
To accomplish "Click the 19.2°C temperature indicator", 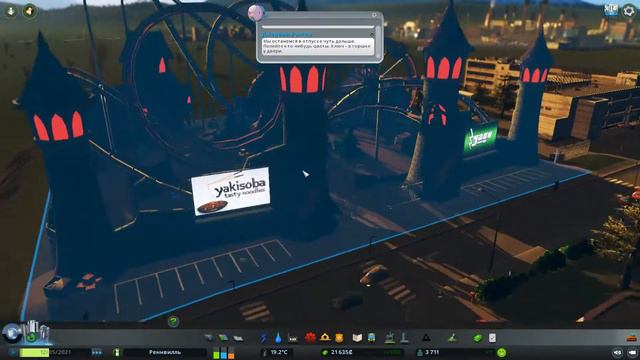I will 276,352.
